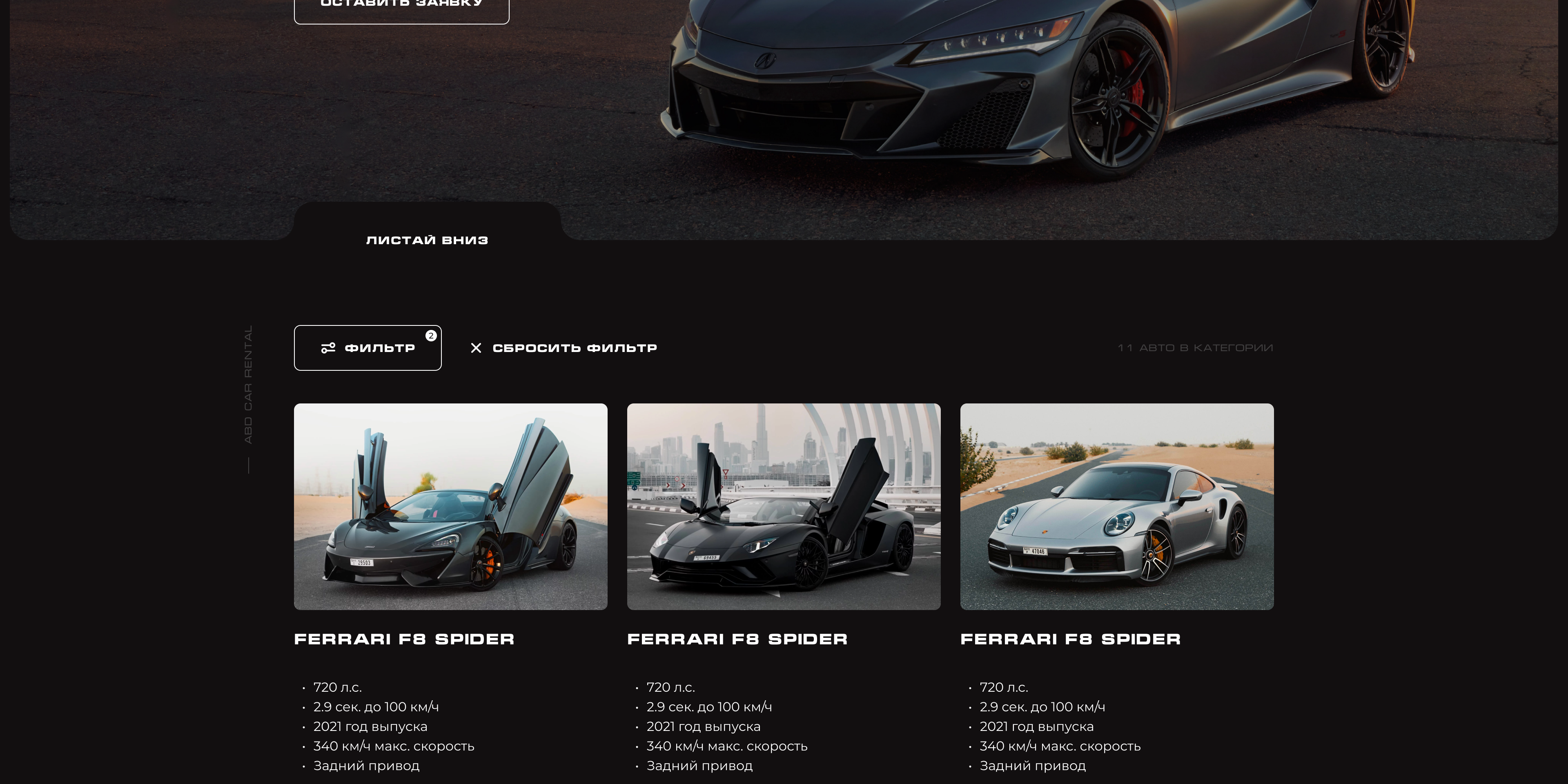1568x784 pixels.
Task: Click "340 км/ч макс. скорость" in second card
Action: tap(727, 746)
